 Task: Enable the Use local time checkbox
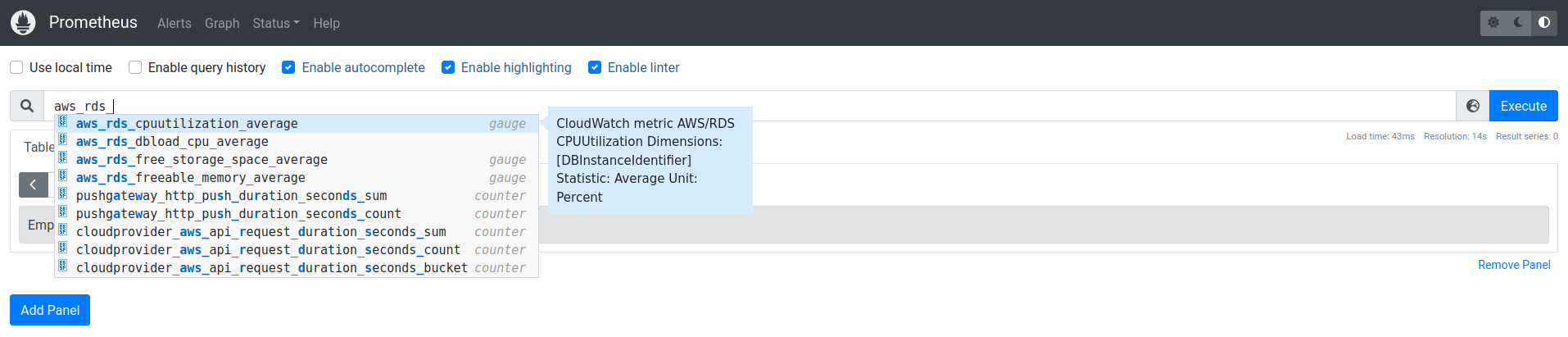pyautogui.click(x=16, y=67)
